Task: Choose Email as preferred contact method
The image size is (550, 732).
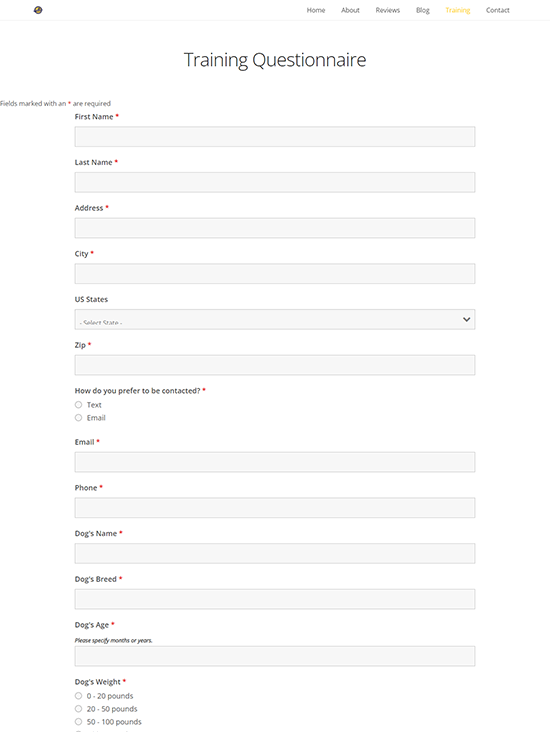Action: (x=78, y=418)
